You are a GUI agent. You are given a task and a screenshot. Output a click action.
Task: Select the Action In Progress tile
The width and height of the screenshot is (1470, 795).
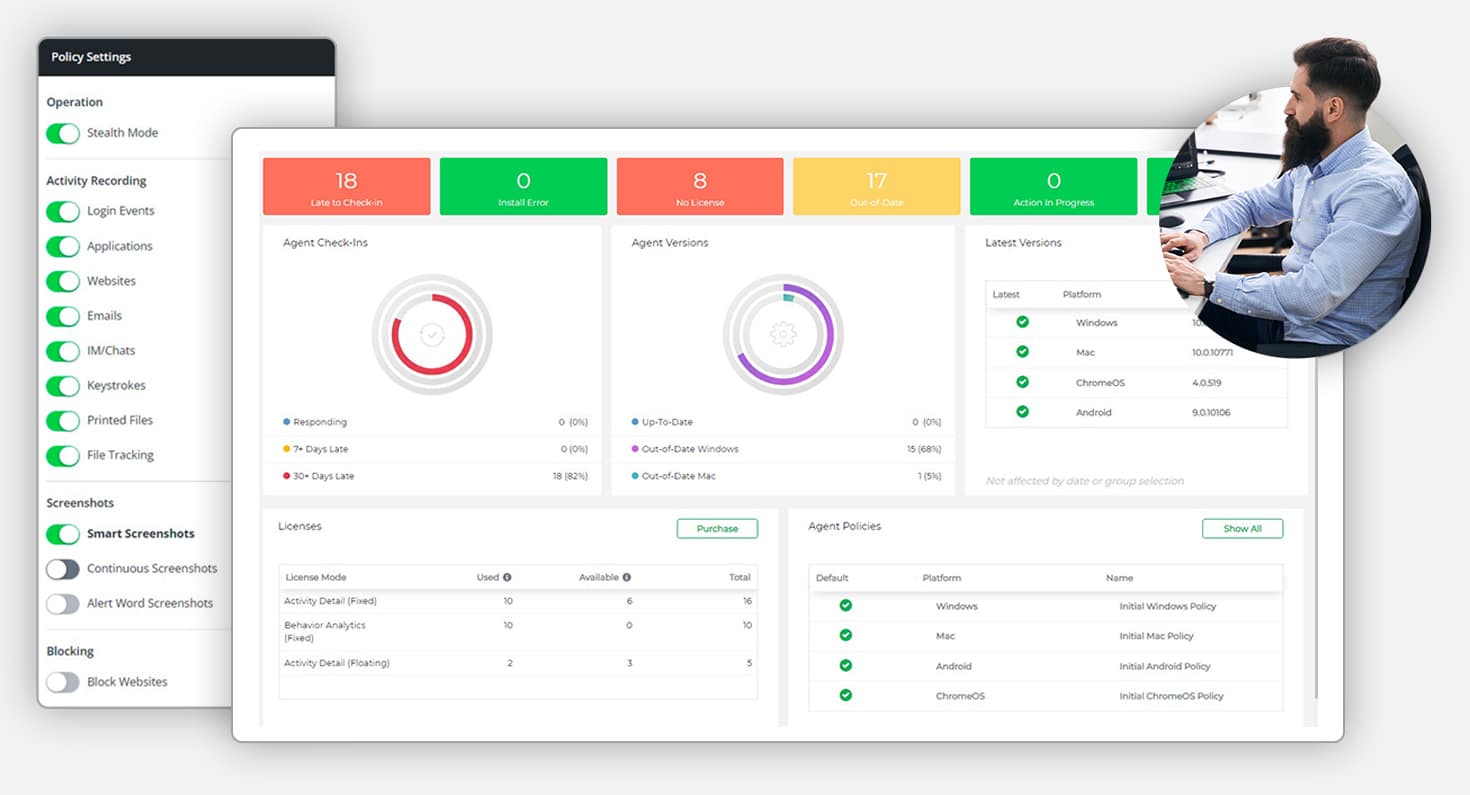click(x=1054, y=186)
